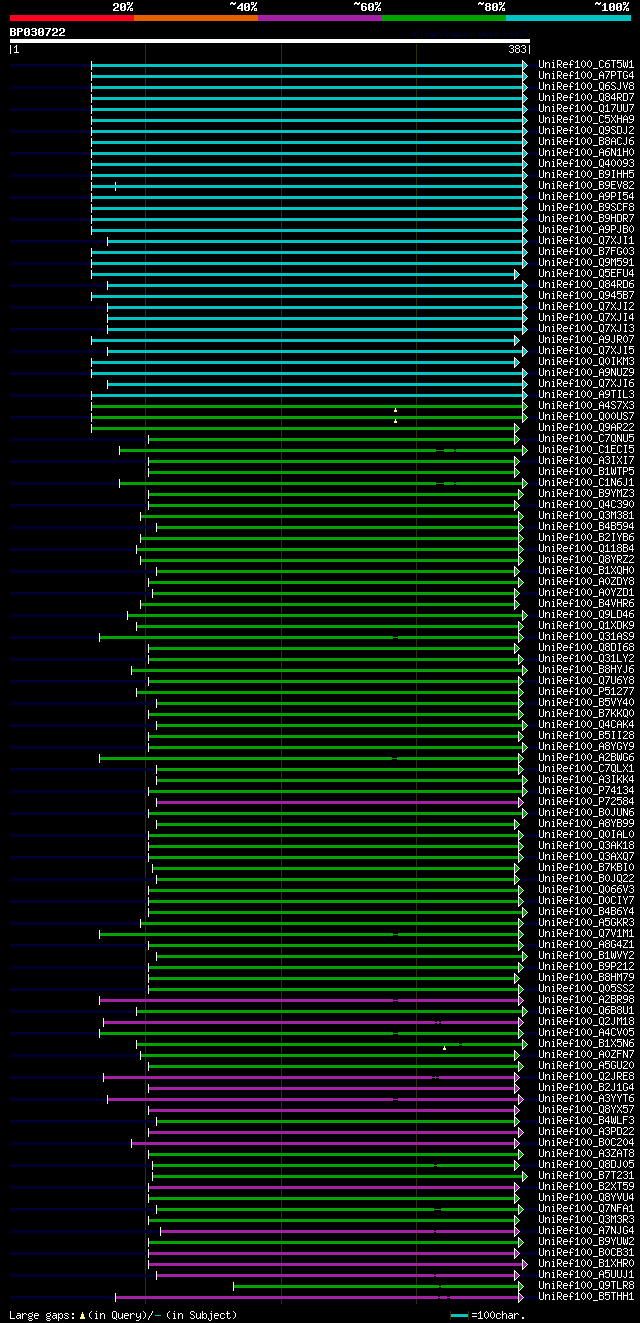Open hit UniRef100_C5XHA9
This screenshot has width=640, height=1323.
pyautogui.click(x=586, y=119)
